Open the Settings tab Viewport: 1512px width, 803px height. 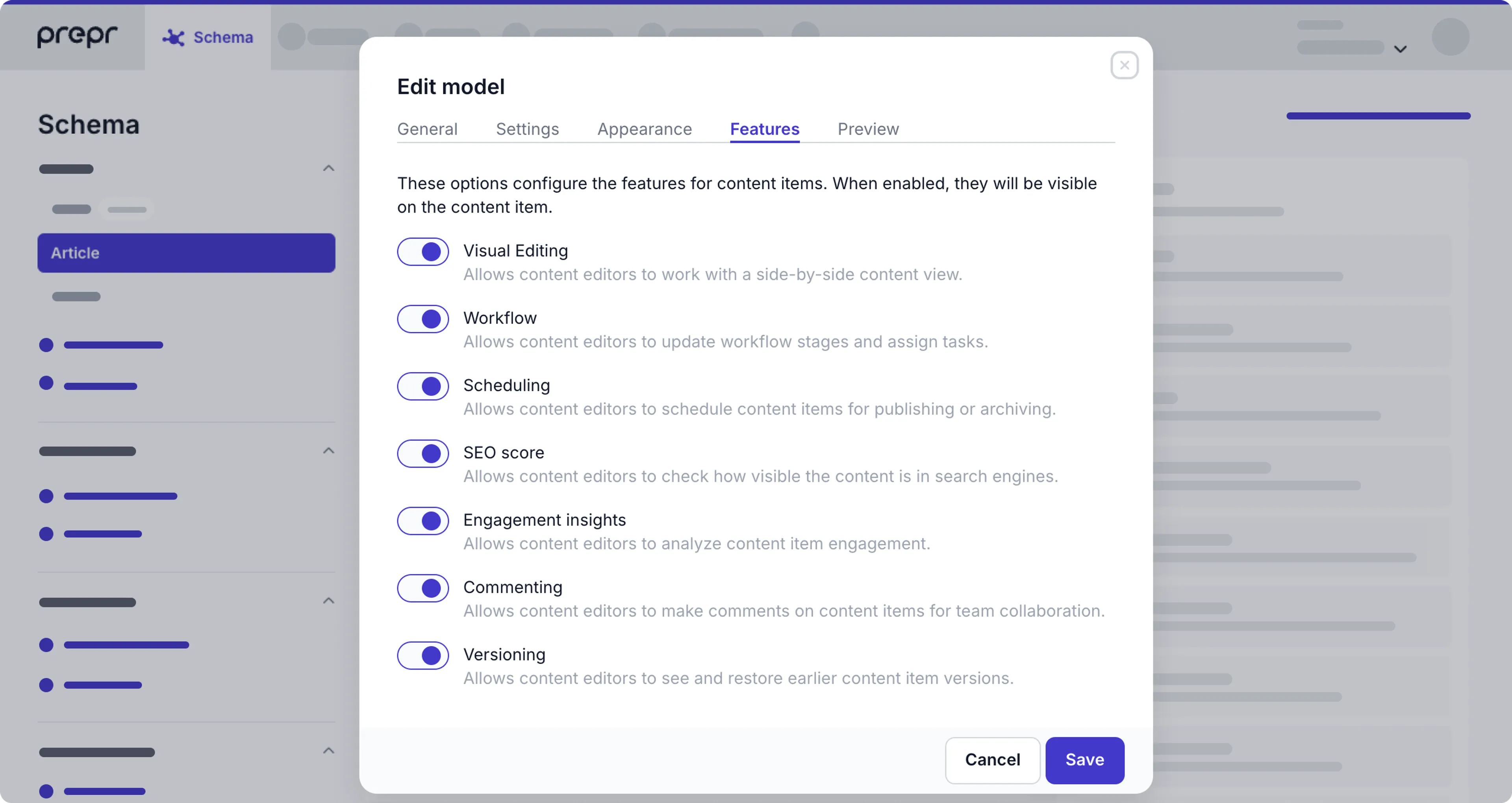(527, 129)
